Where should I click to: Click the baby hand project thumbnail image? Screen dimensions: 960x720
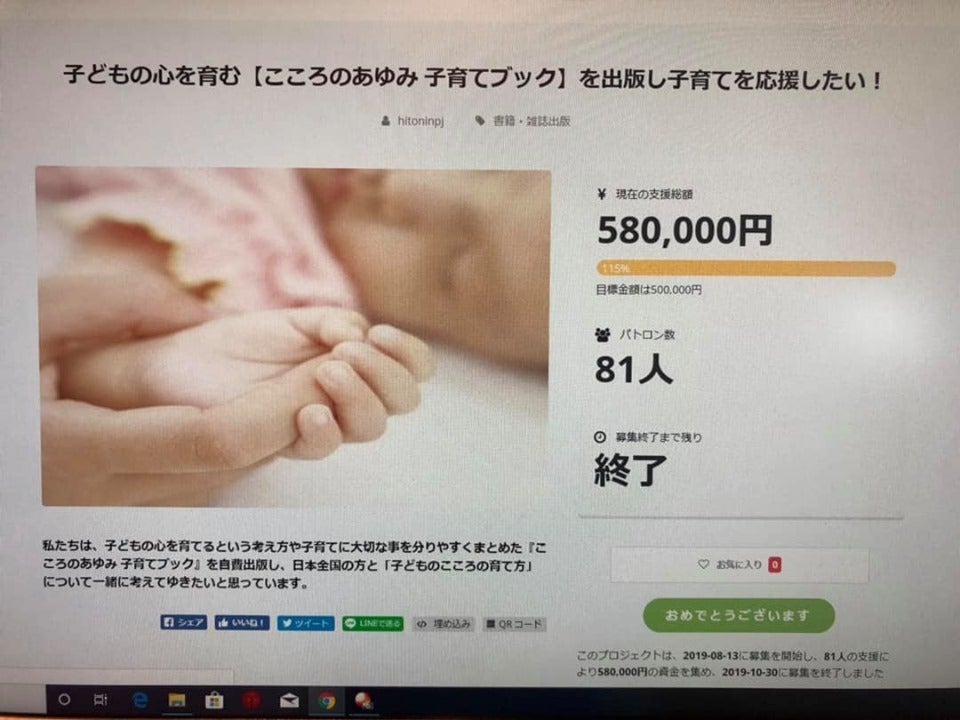coord(294,337)
